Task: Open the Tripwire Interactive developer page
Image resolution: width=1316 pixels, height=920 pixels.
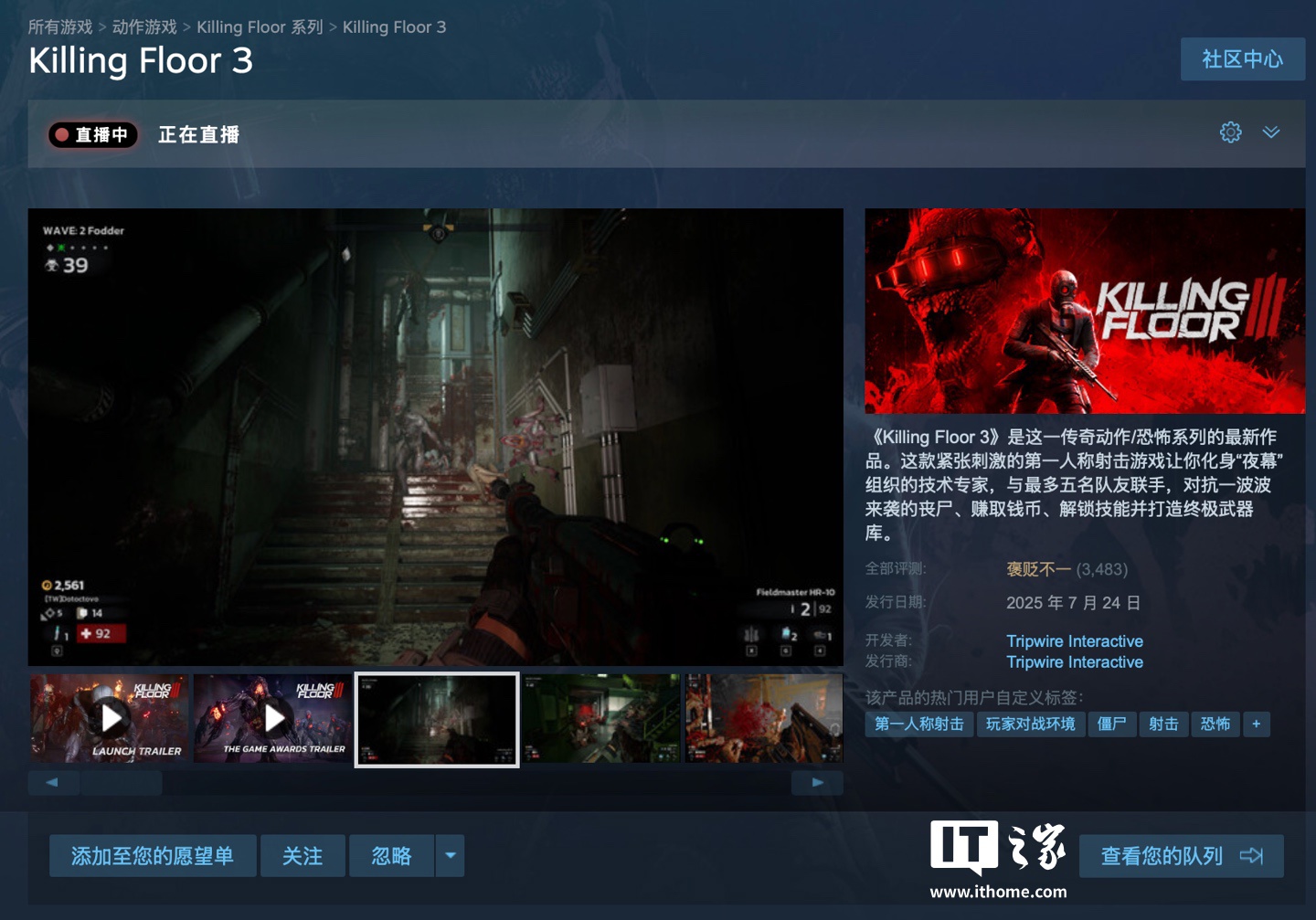Action: (1075, 640)
